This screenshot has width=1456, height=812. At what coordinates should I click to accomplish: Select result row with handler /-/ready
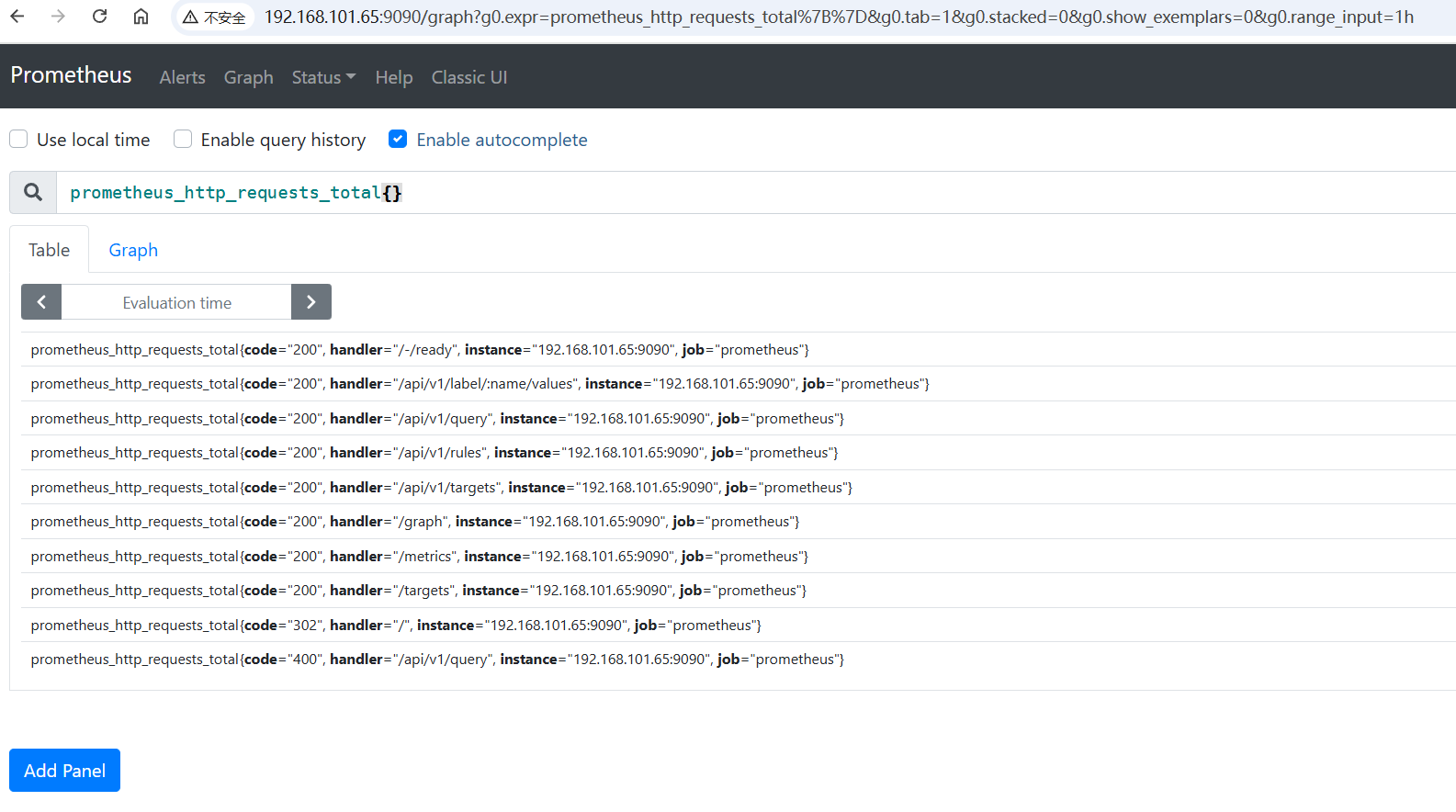pyautogui.click(x=739, y=349)
